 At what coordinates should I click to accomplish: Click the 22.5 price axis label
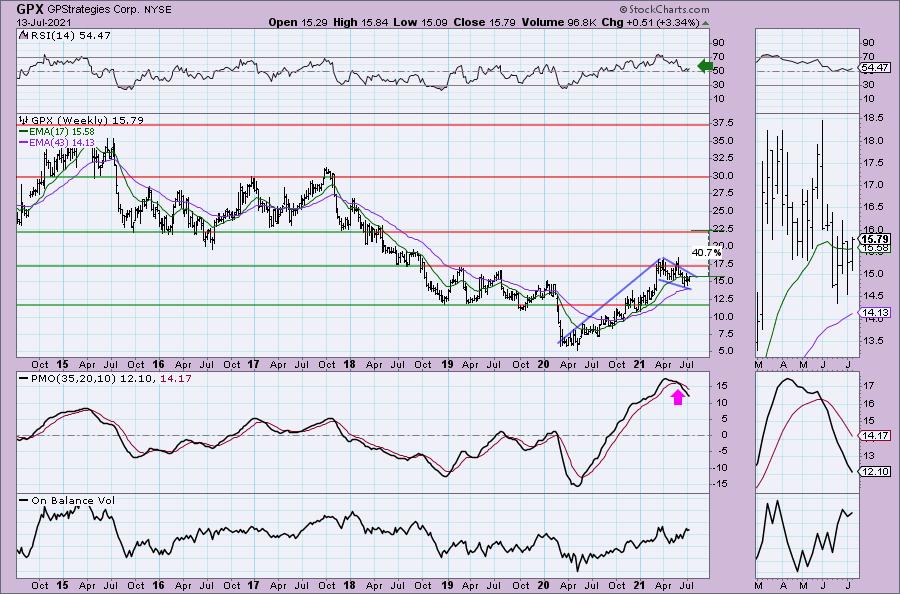click(722, 228)
